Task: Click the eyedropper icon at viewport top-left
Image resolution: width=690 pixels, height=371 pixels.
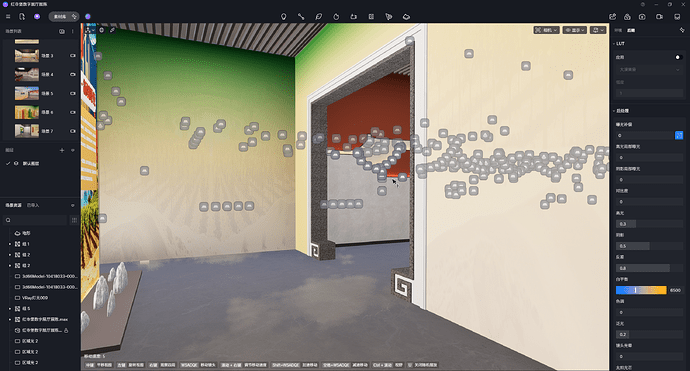Action: pos(113,30)
